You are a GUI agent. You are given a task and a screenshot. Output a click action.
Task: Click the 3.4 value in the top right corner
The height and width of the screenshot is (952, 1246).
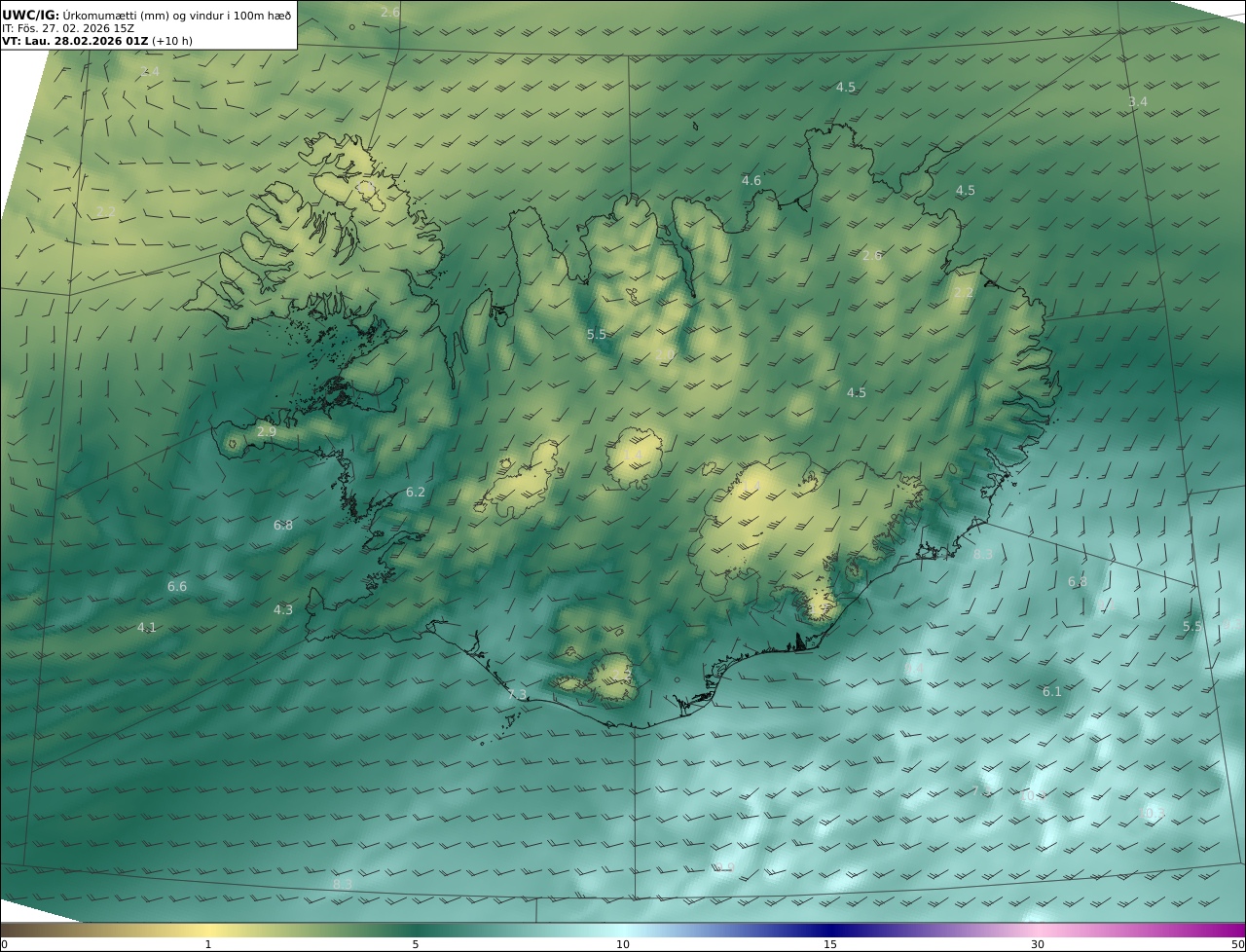click(1138, 102)
